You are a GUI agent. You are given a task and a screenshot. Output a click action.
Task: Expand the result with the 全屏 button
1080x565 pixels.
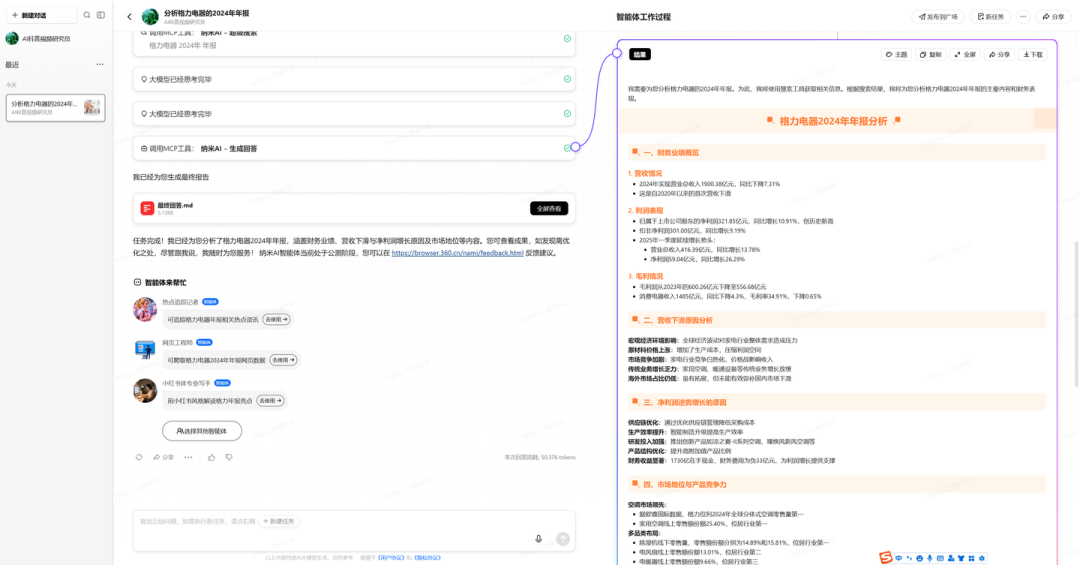[x=965, y=54]
